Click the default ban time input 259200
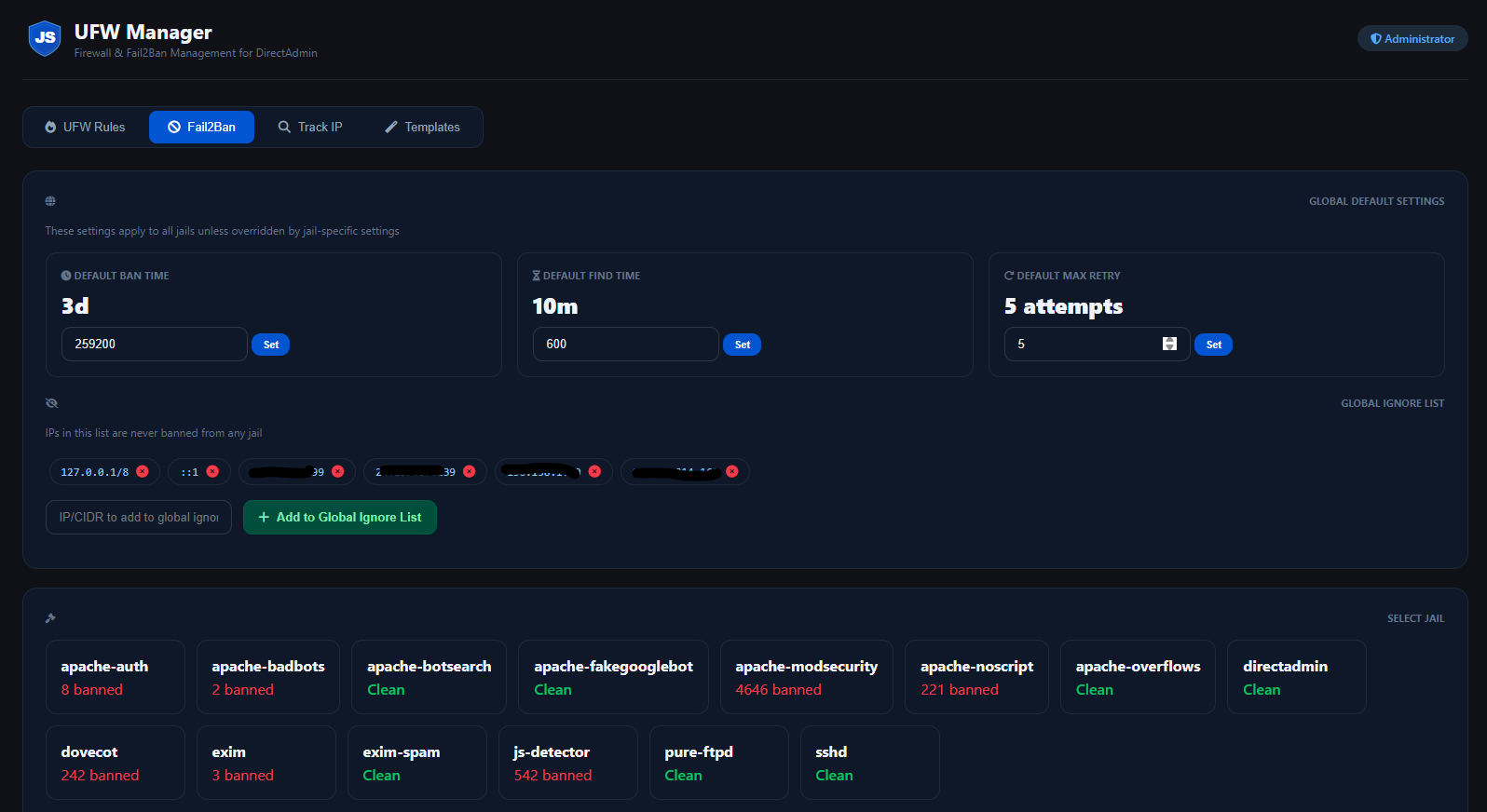Screen dimensions: 1487x812 154,345
